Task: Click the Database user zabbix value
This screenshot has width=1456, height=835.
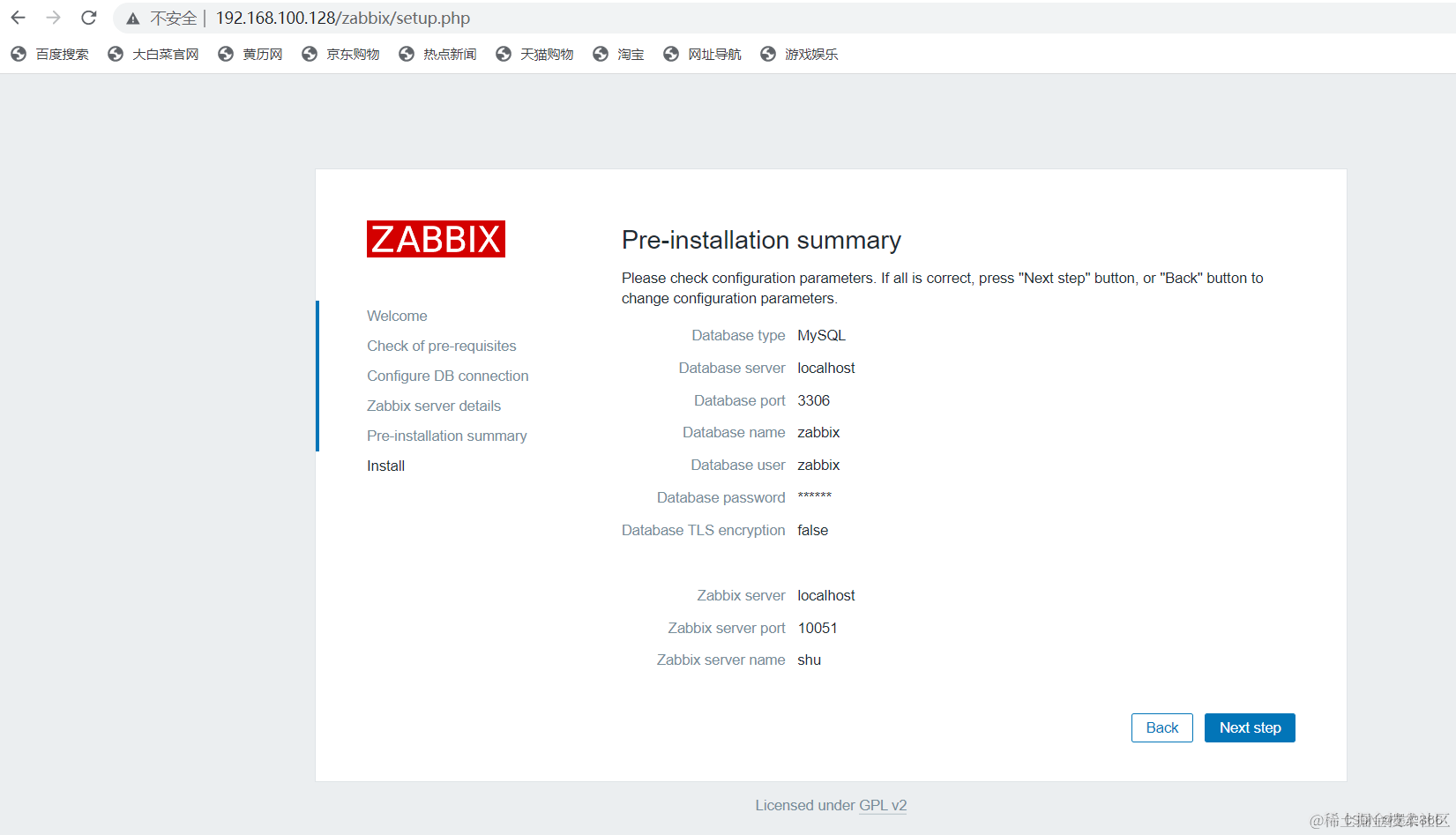Action: pyautogui.click(x=818, y=465)
